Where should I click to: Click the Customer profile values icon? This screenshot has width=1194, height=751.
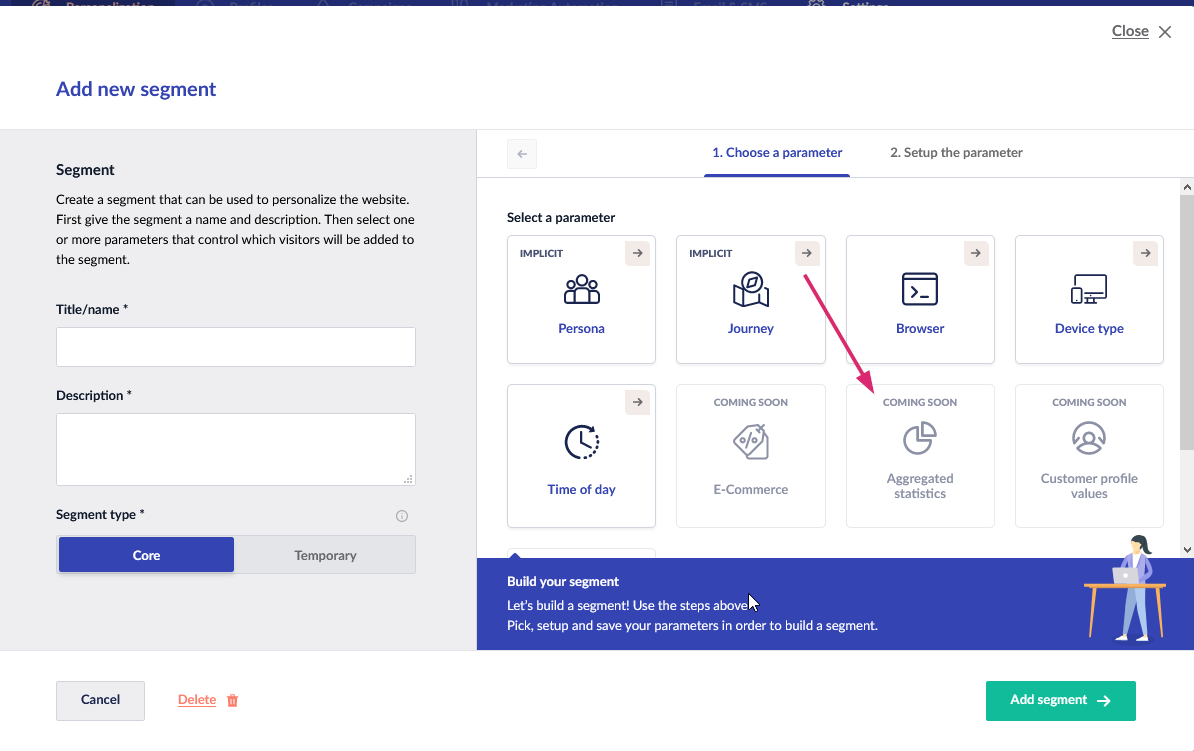tap(1089, 438)
